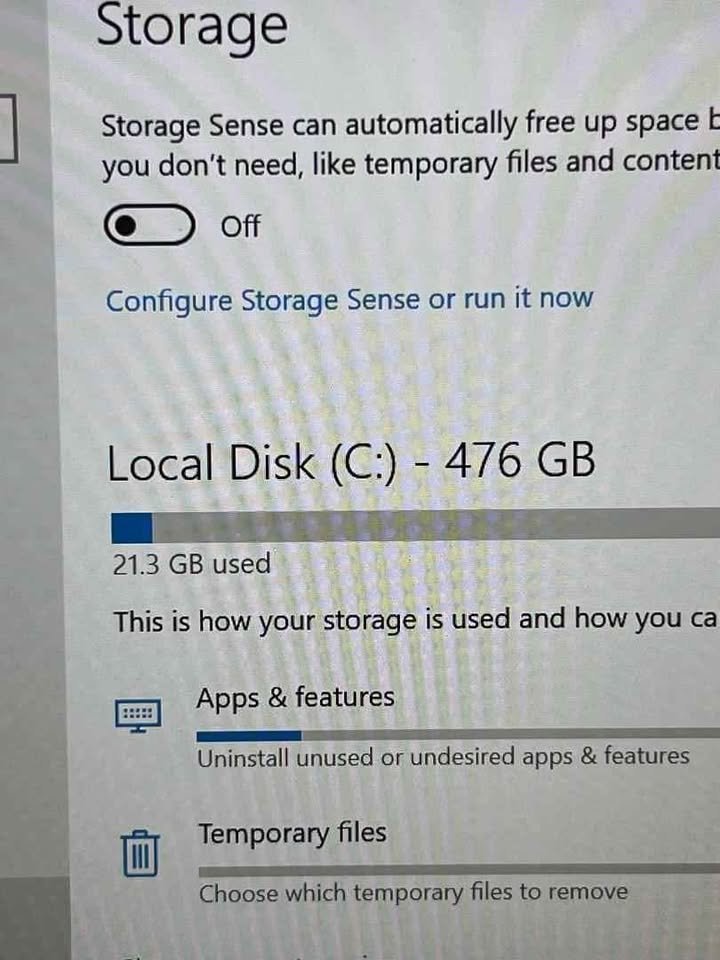The height and width of the screenshot is (960, 720).
Task: Click the Local Disk (C:) - 476 GB heading
Action: (351, 463)
